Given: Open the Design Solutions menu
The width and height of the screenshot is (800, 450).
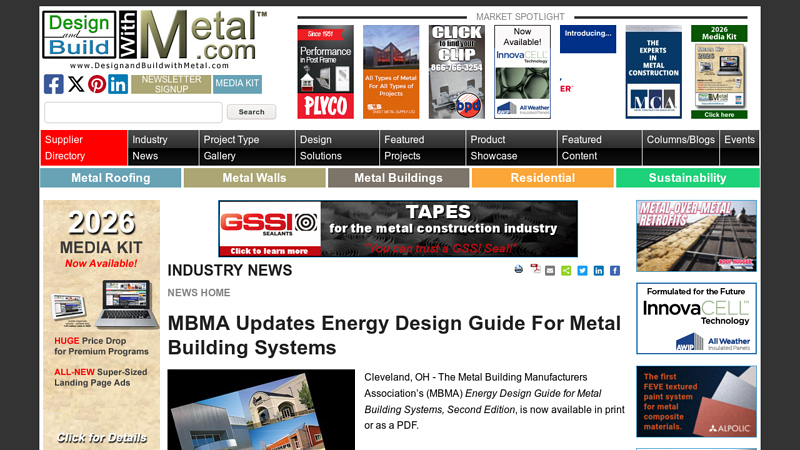Looking at the screenshot, I should pyautogui.click(x=337, y=148).
